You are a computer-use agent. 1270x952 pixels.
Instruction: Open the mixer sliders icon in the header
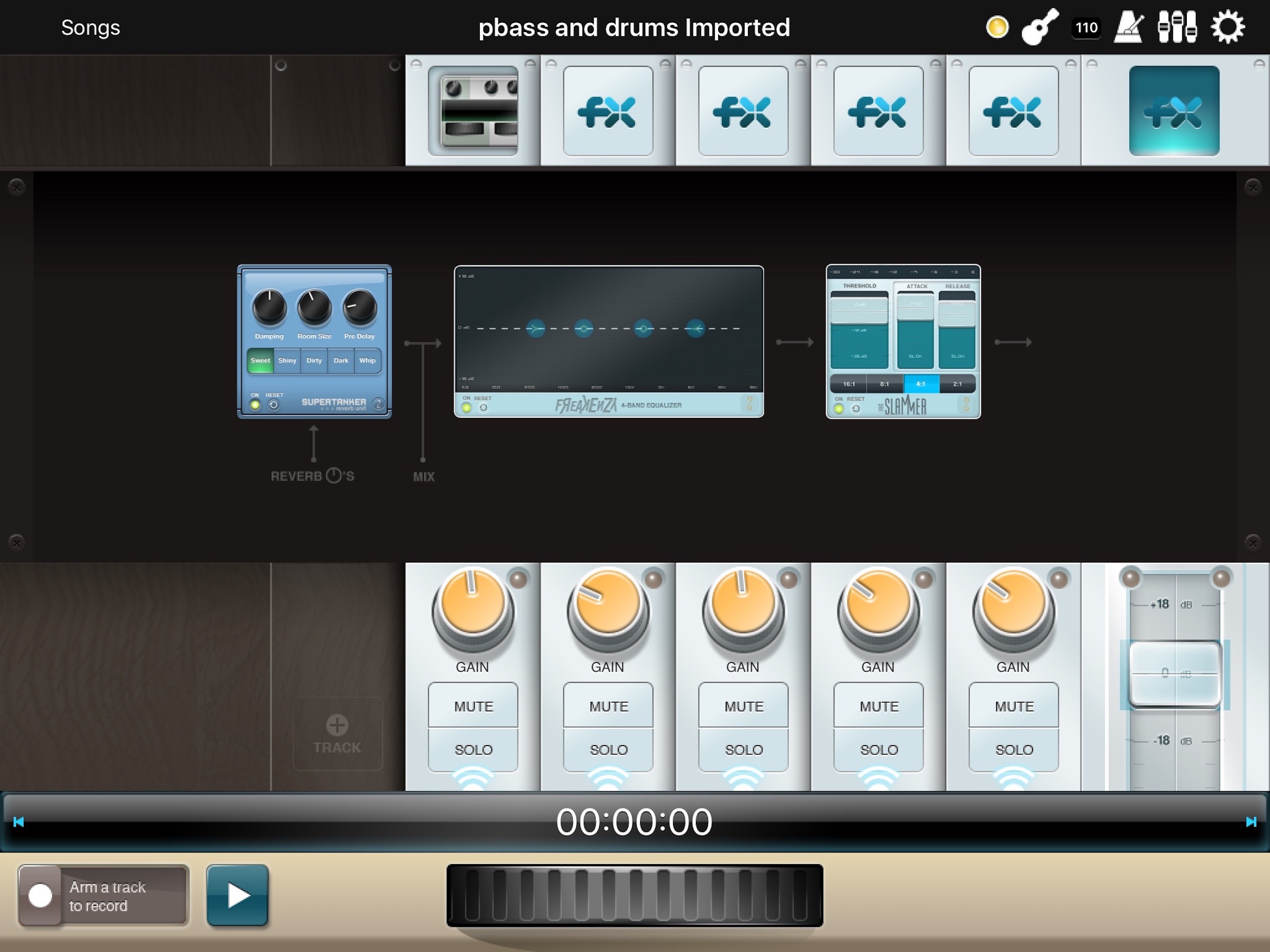coord(1177,27)
